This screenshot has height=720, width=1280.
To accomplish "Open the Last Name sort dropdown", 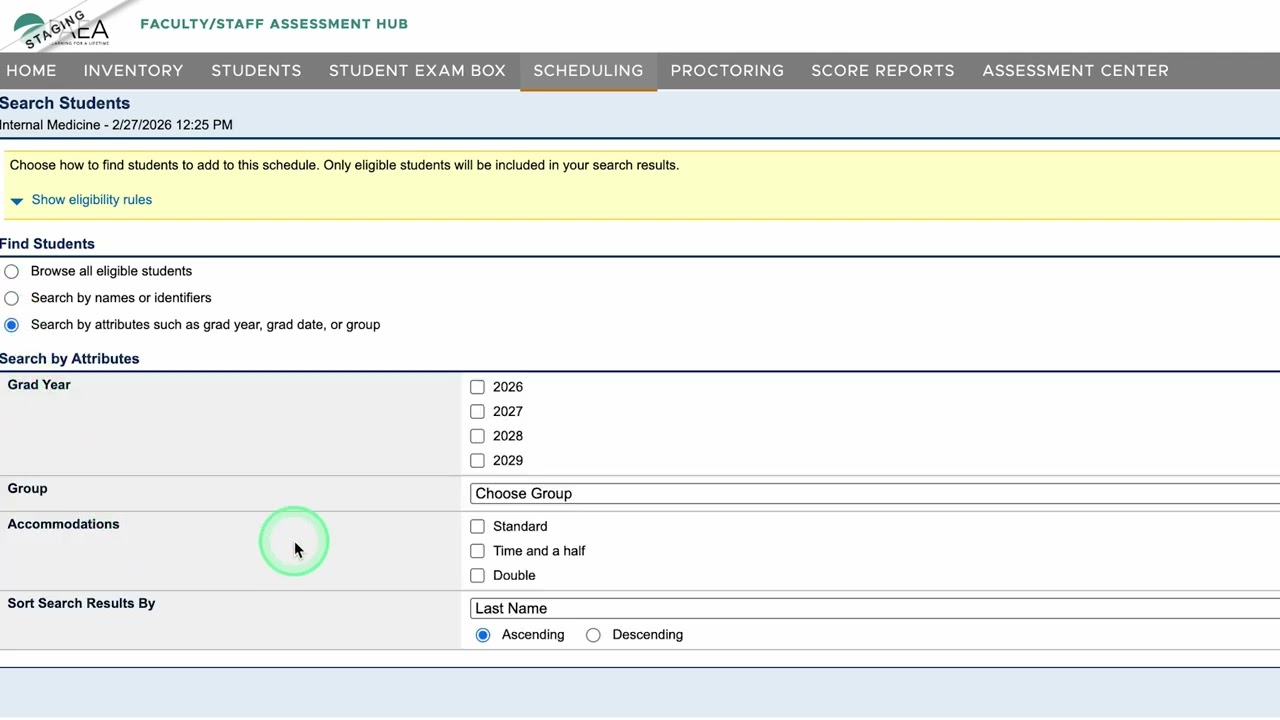I will click(x=875, y=608).
